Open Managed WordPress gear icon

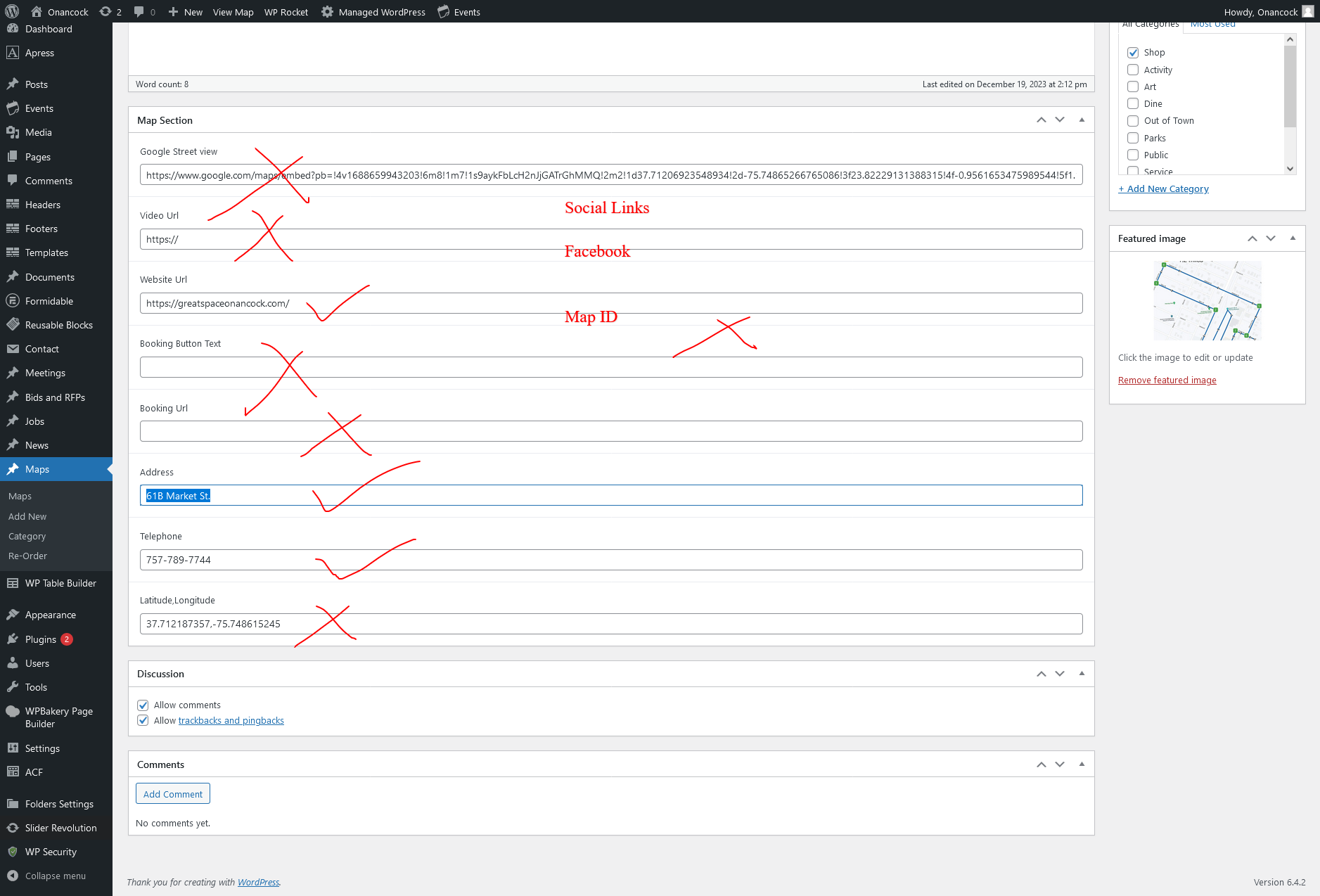[327, 11]
